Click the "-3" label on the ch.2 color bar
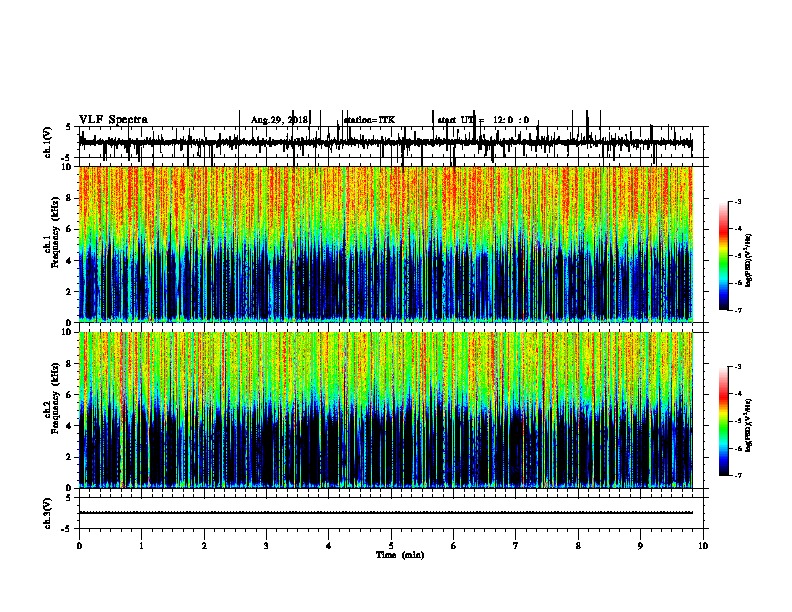The width and height of the screenshot is (792, 612). click(738, 367)
